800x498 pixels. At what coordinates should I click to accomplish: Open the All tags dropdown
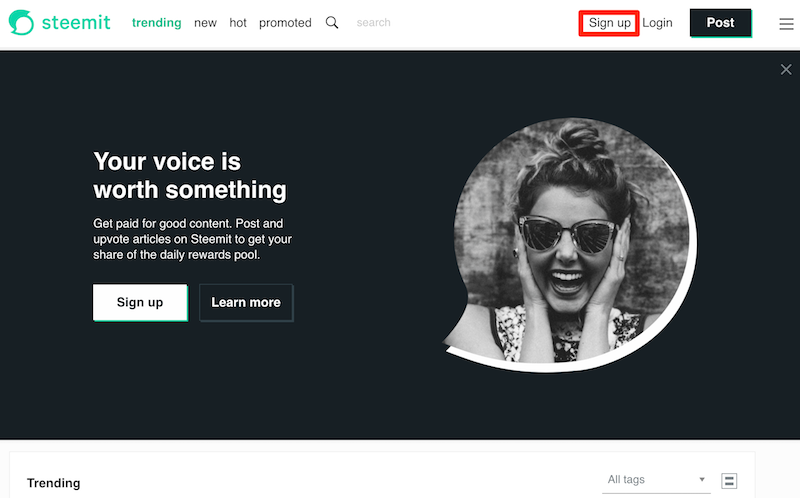tap(650, 480)
